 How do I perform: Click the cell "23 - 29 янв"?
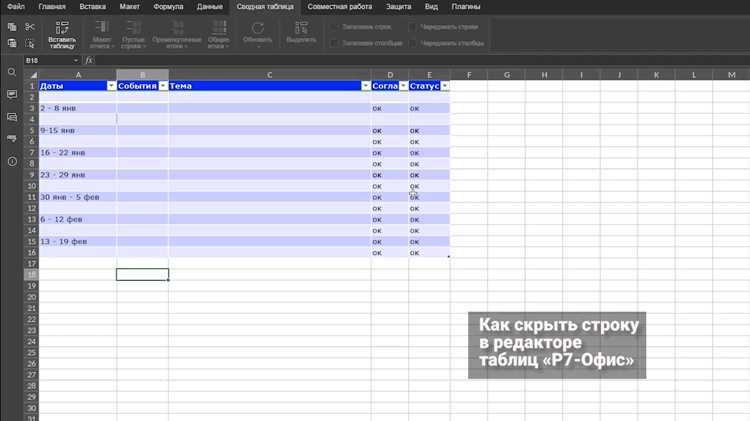tap(77, 175)
